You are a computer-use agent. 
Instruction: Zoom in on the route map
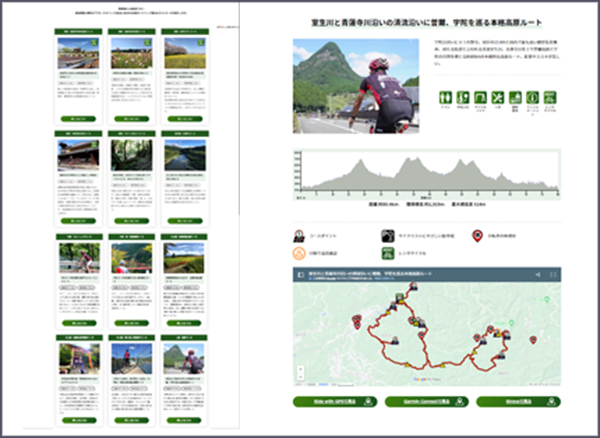tap(301, 367)
